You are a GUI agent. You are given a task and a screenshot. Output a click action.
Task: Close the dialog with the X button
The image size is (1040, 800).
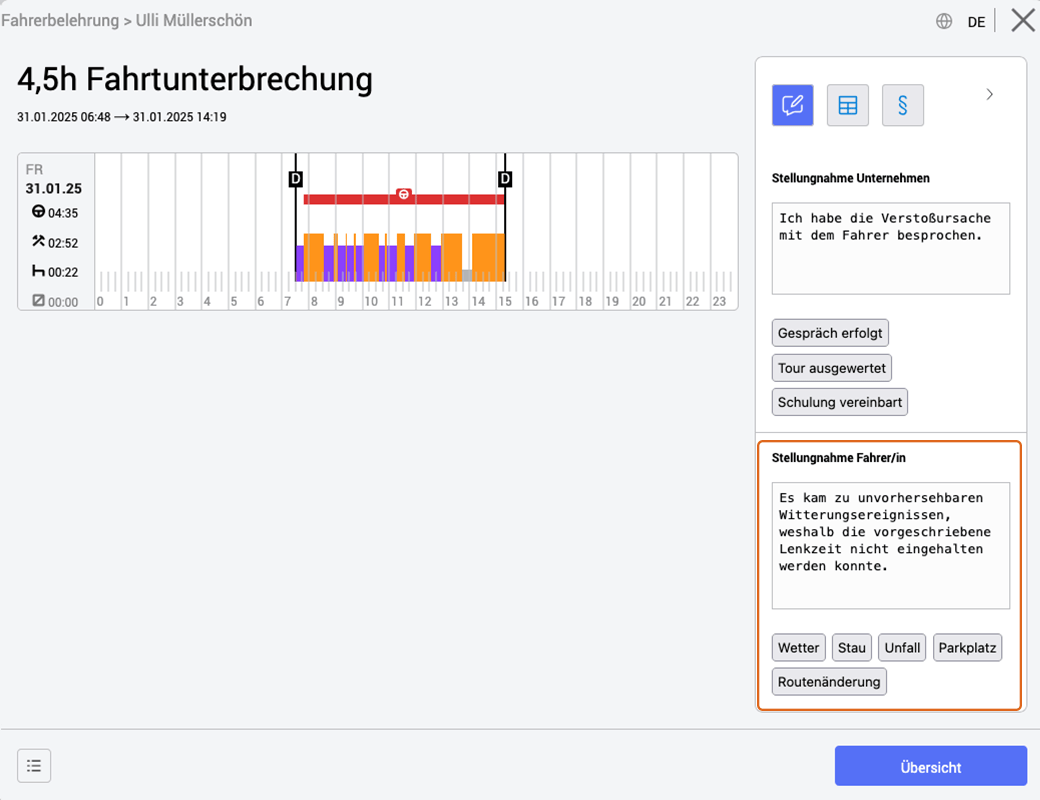[1023, 20]
